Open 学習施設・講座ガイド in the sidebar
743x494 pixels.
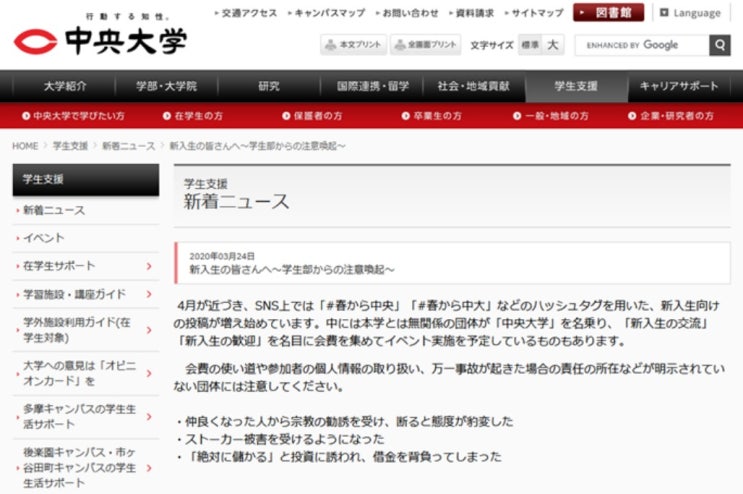point(74,294)
